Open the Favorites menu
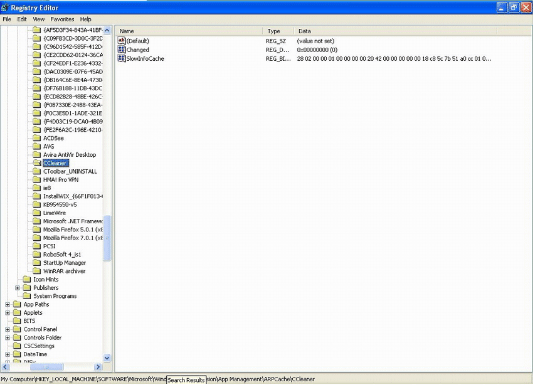Image resolution: width=533 pixels, height=387 pixels. click(x=62, y=19)
